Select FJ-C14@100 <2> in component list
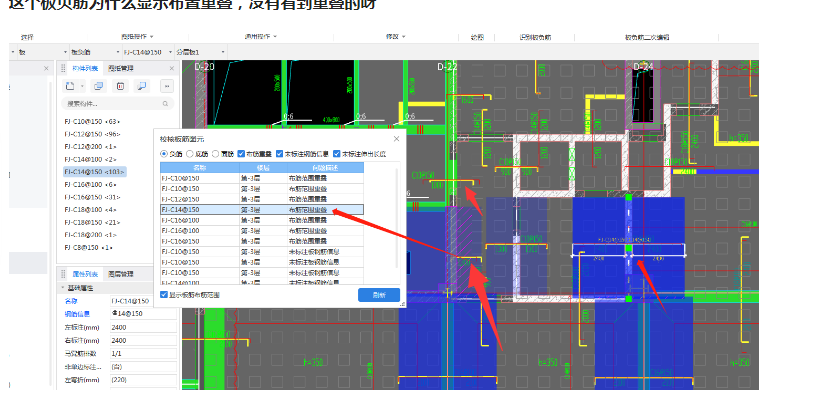 [90, 159]
